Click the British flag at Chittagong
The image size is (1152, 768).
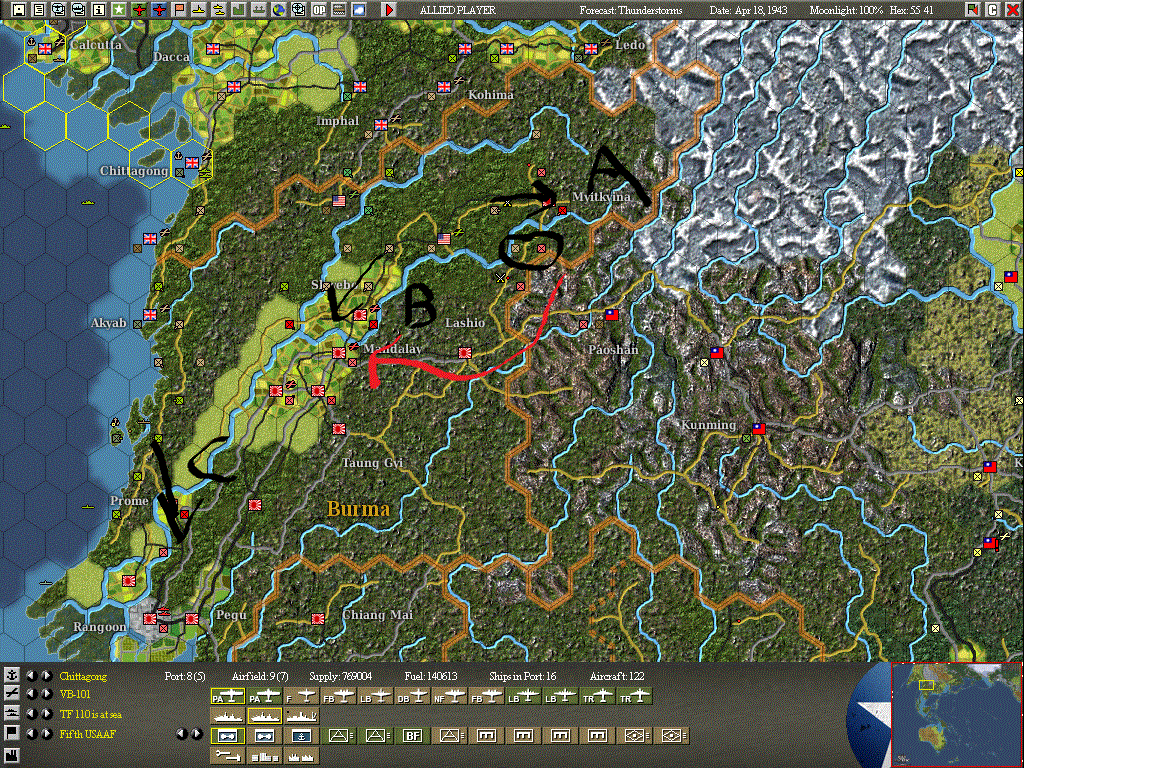[x=192, y=162]
